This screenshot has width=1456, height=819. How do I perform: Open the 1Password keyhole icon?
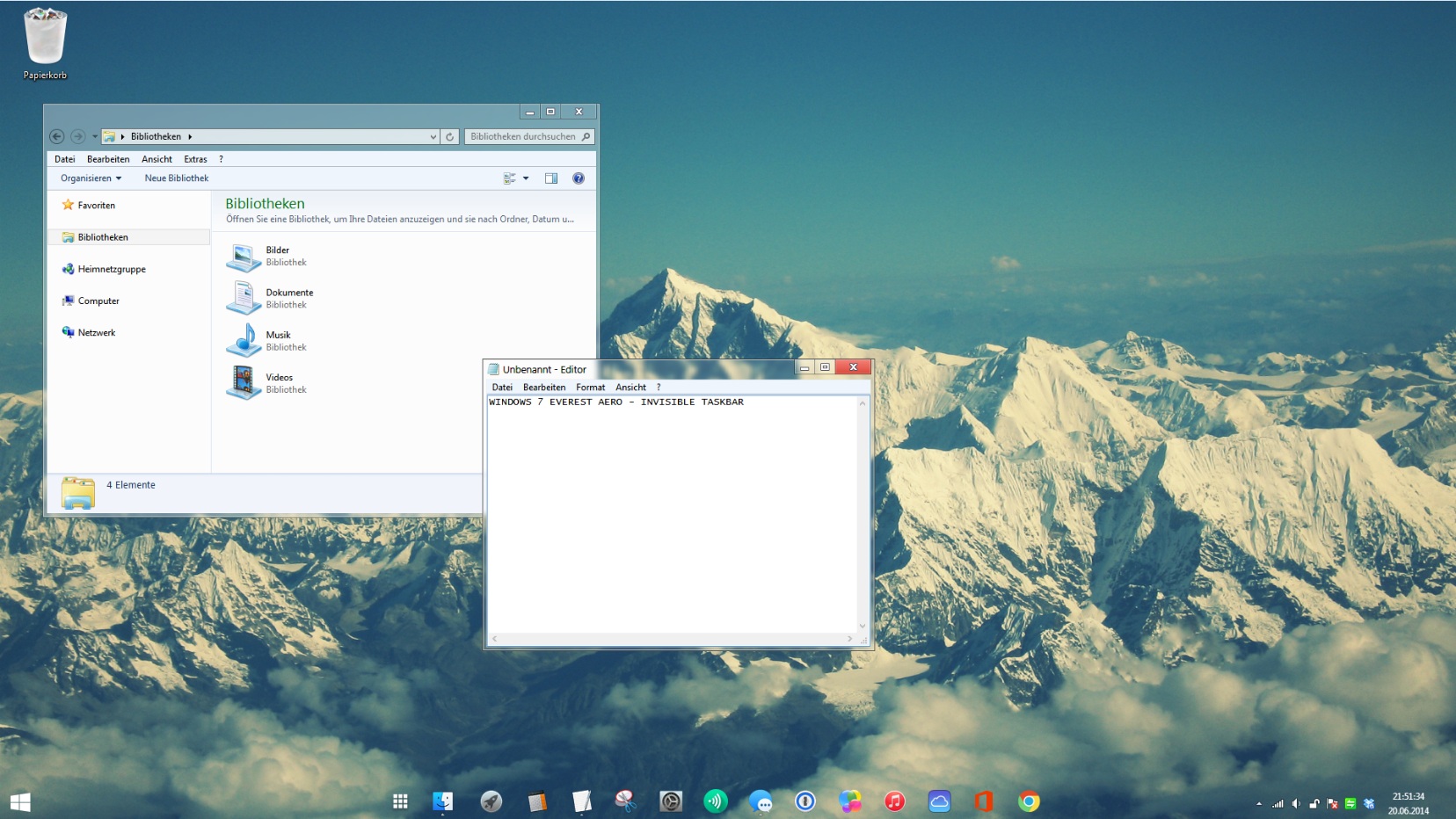point(805,801)
